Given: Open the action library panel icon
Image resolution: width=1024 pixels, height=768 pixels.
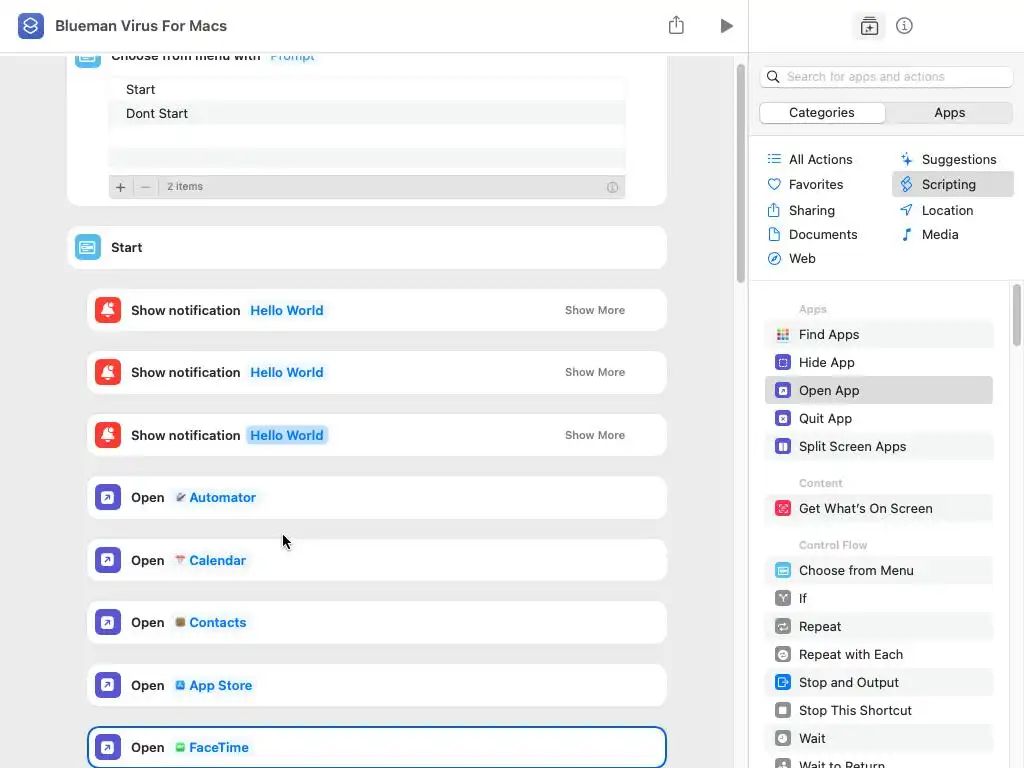Looking at the screenshot, I should coord(869,26).
